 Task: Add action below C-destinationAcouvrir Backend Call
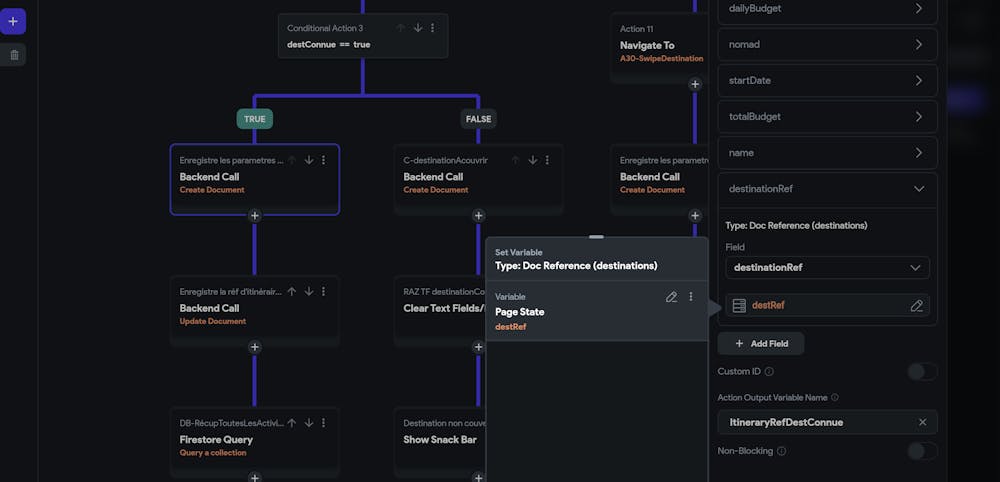pos(478,215)
